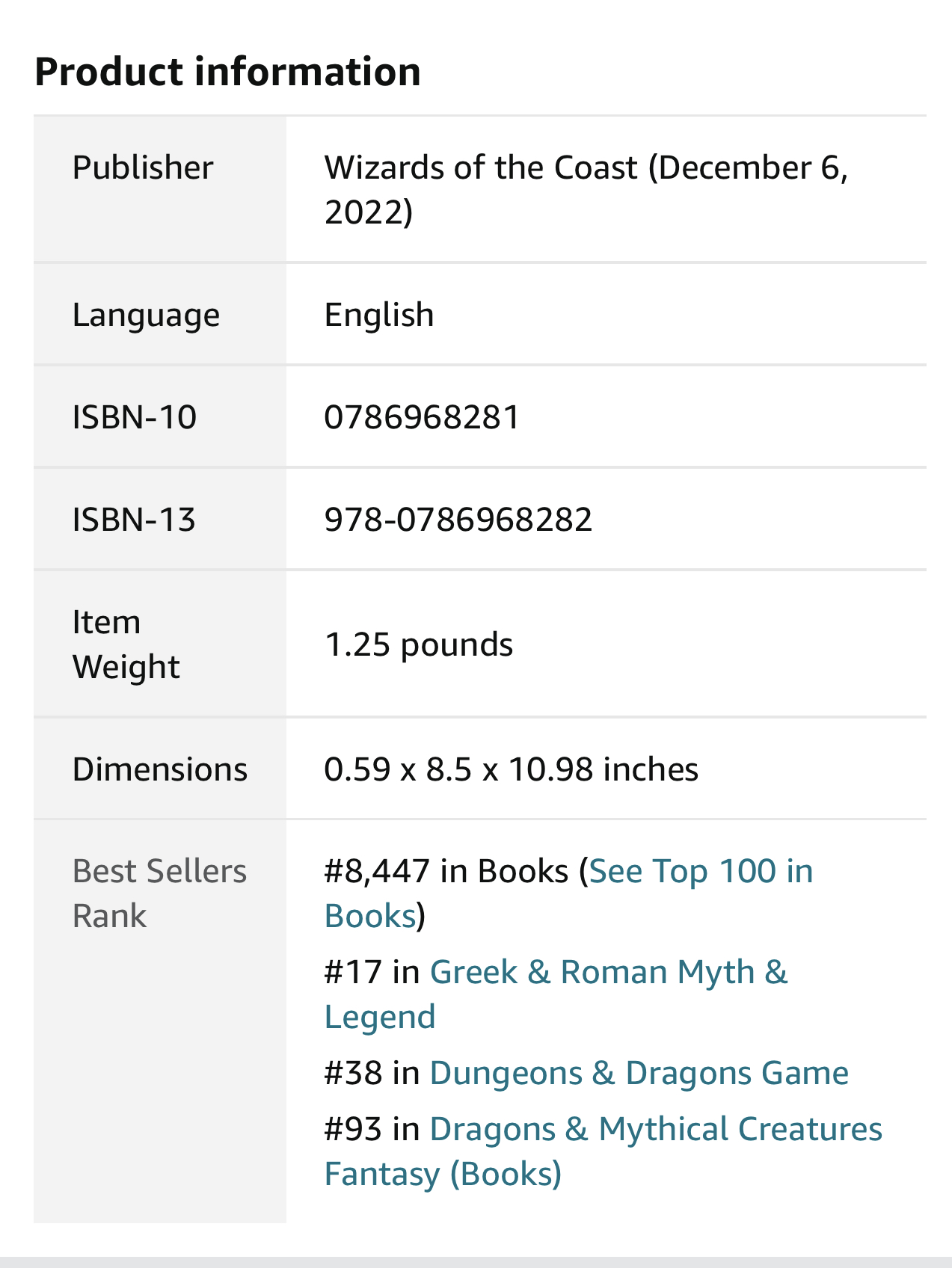Select the English language value
The width and height of the screenshot is (952, 1283).
(378, 315)
